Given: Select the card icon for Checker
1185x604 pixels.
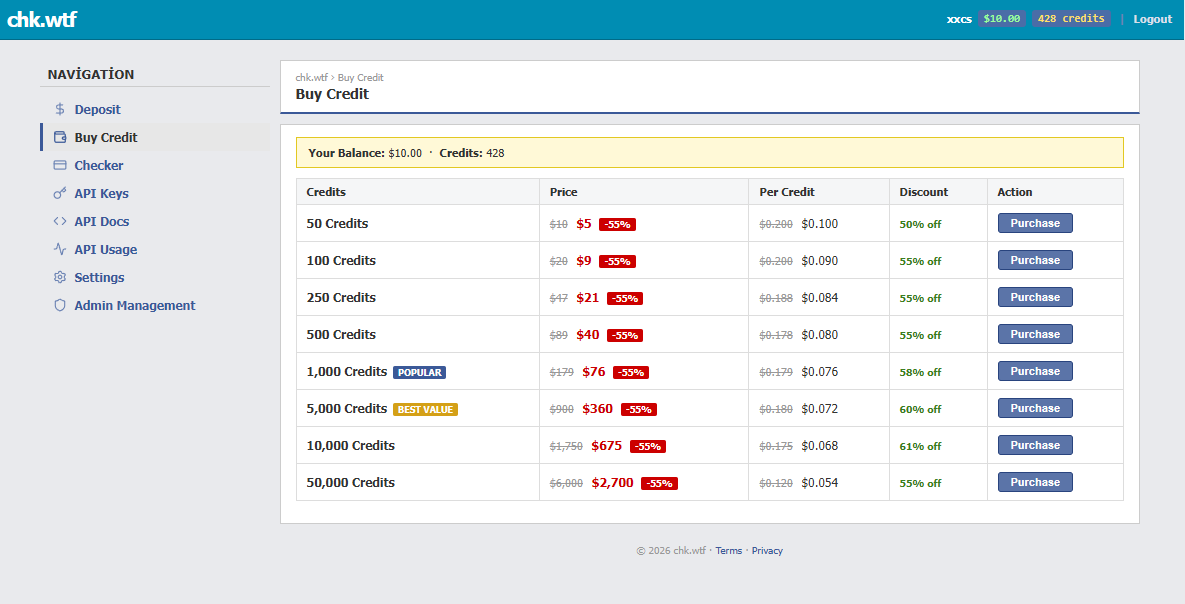Looking at the screenshot, I should pyautogui.click(x=60, y=166).
